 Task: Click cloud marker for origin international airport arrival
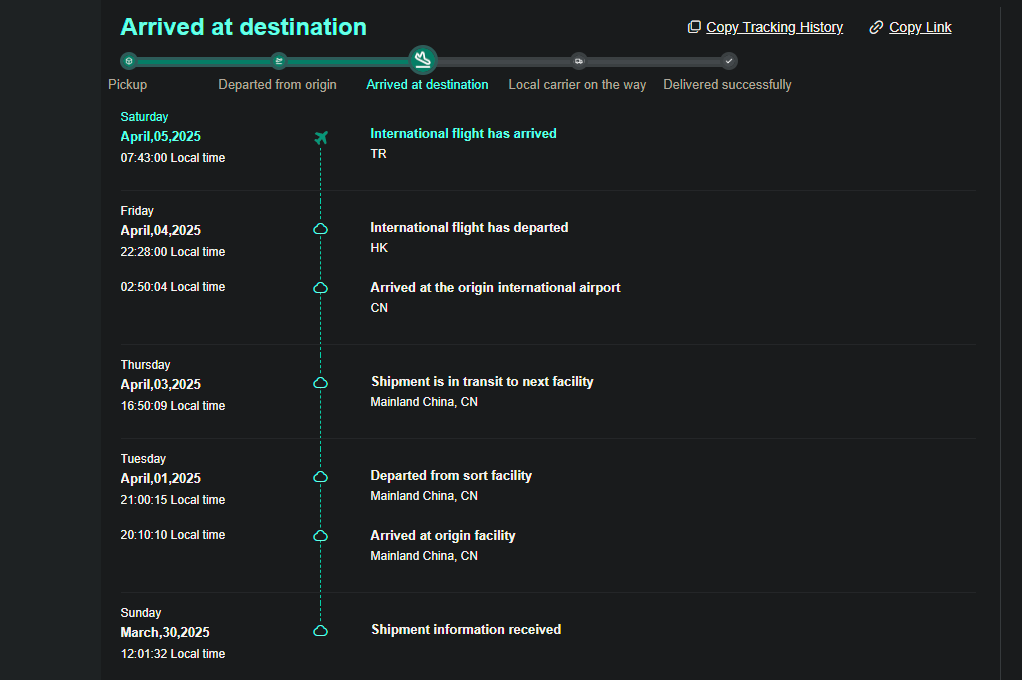(321, 288)
